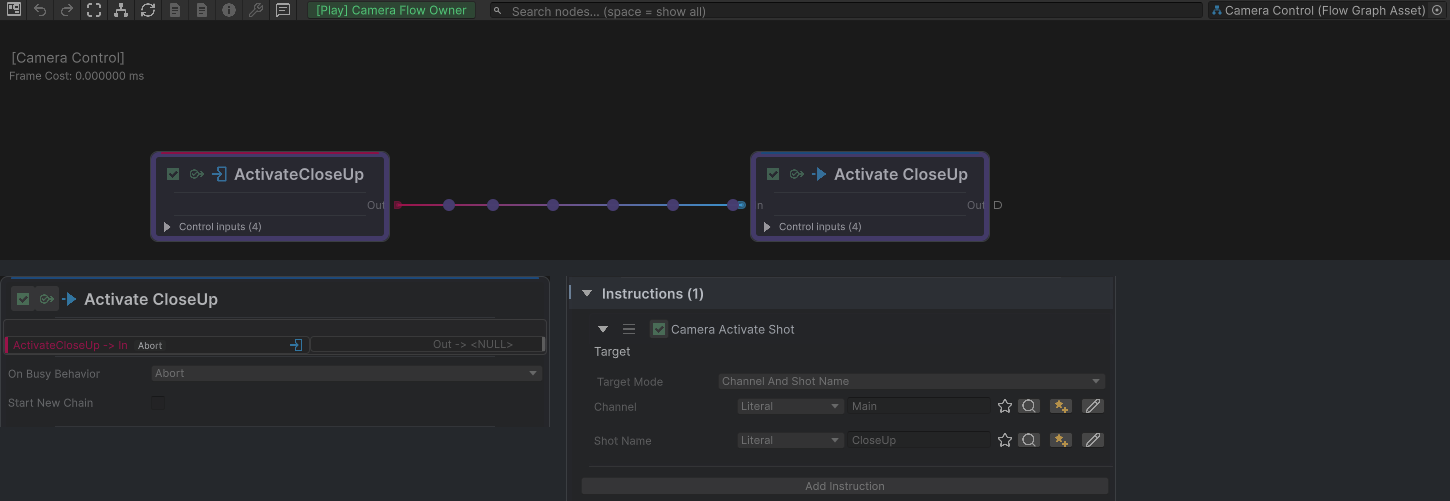Redo the last undone change
The image size is (1450, 501).
click(67, 10)
